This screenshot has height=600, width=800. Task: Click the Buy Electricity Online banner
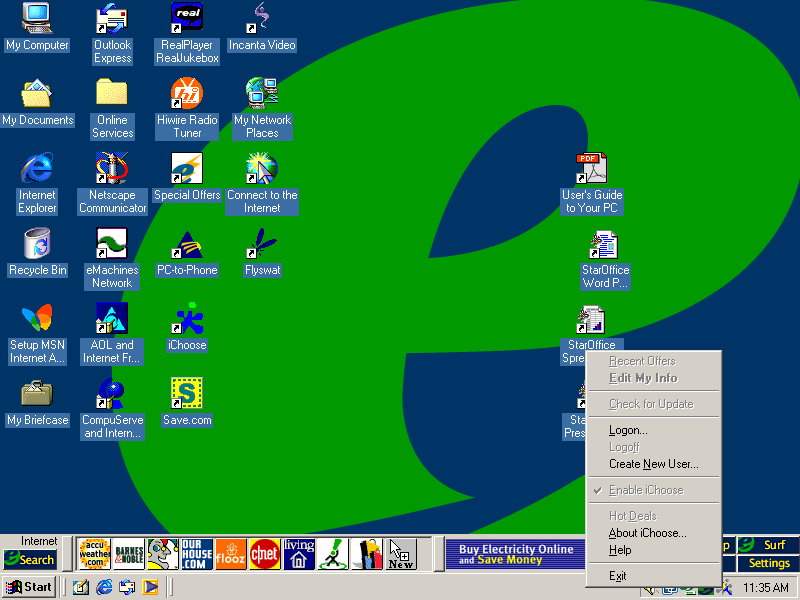point(515,554)
